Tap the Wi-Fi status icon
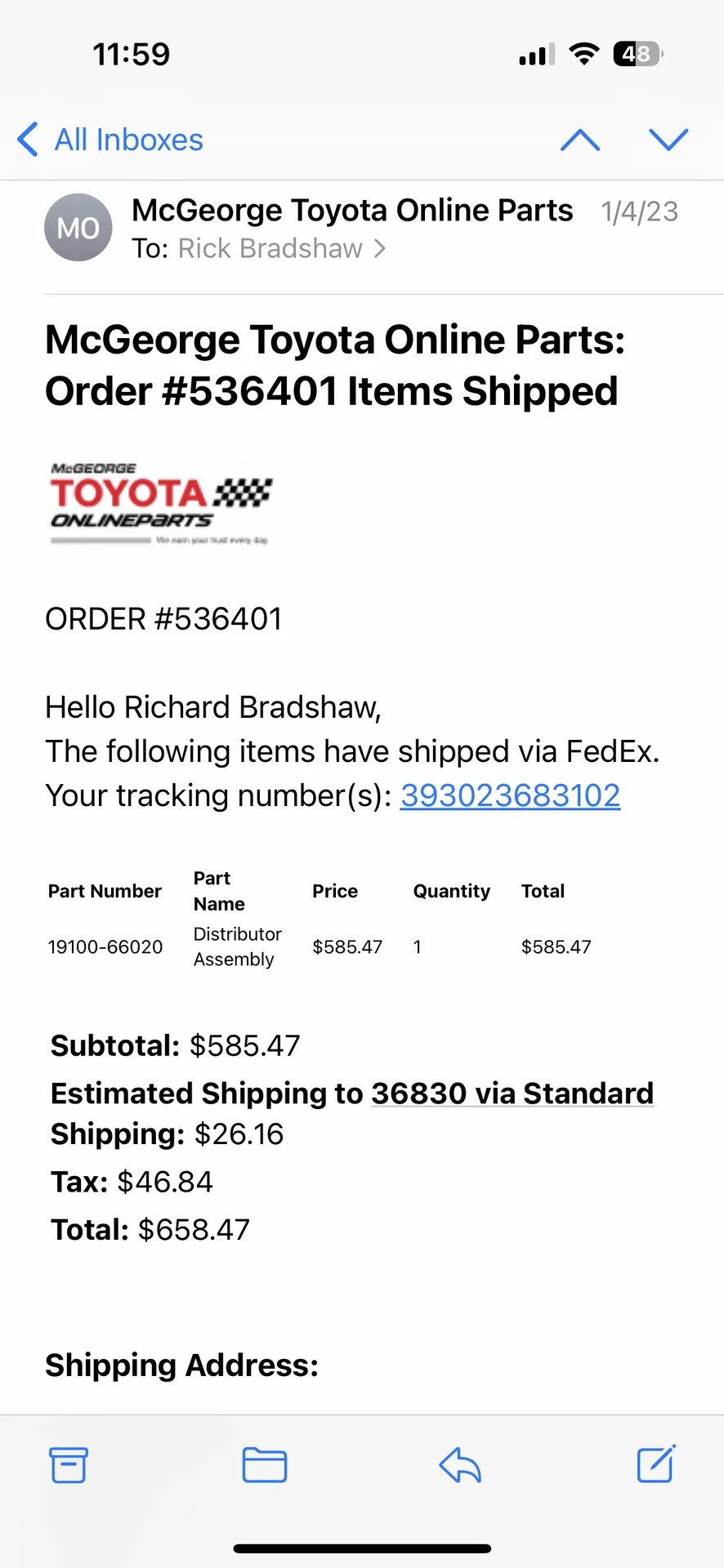724x1568 pixels. coord(583,55)
